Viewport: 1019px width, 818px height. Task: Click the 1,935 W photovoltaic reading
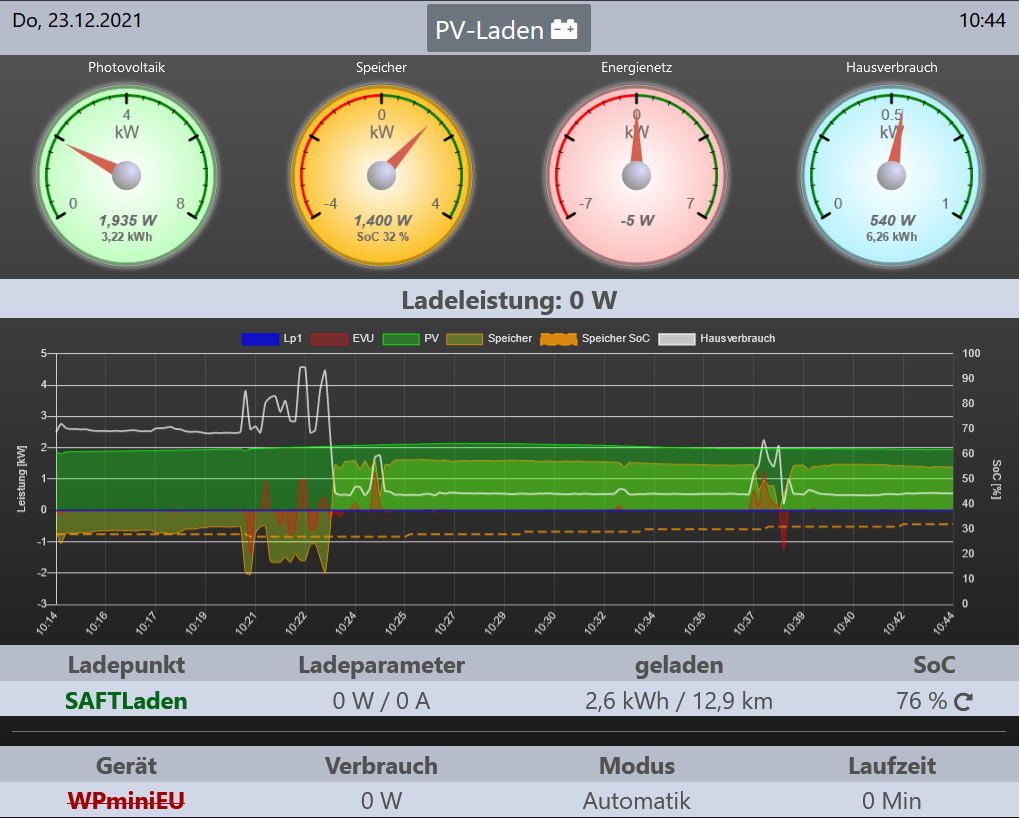[x=127, y=221]
